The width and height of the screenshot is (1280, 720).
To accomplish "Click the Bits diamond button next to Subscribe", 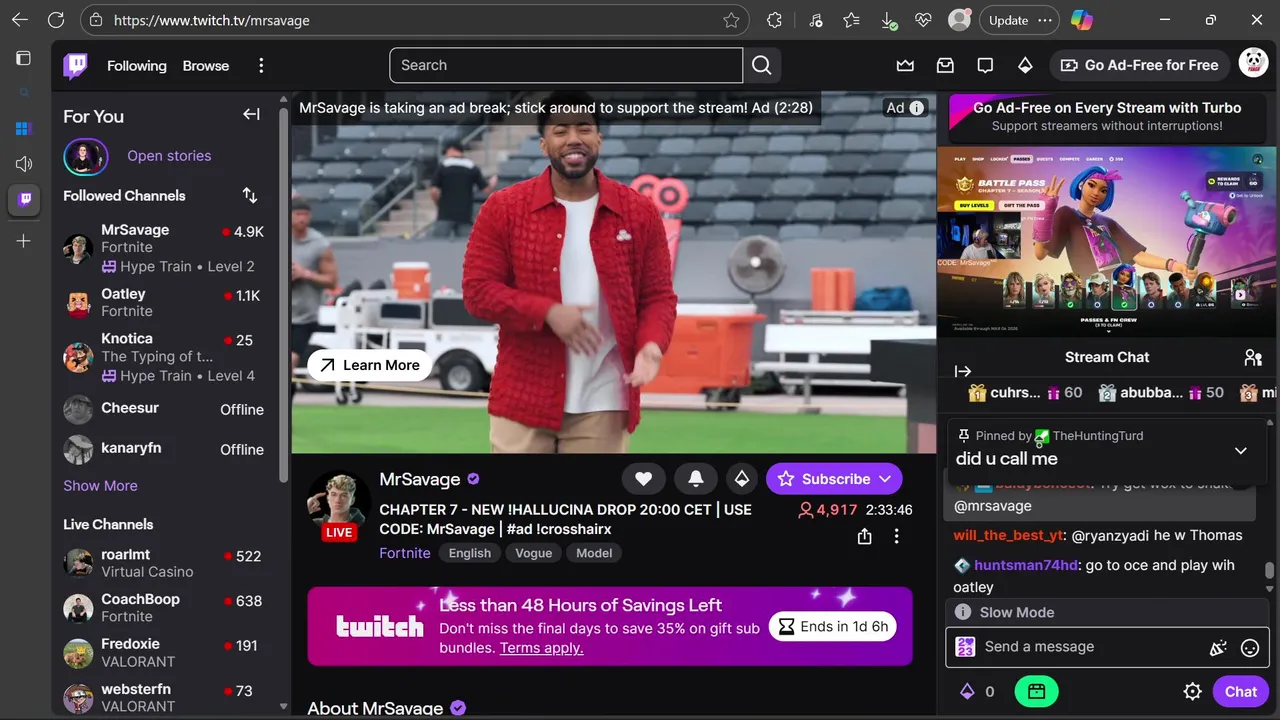I will (x=742, y=479).
